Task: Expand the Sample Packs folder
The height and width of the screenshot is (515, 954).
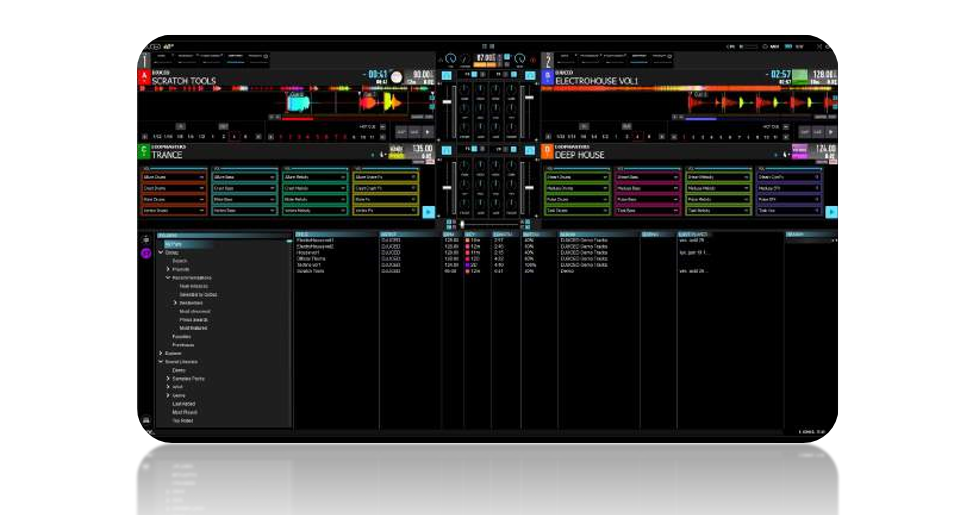Action: 168,379
